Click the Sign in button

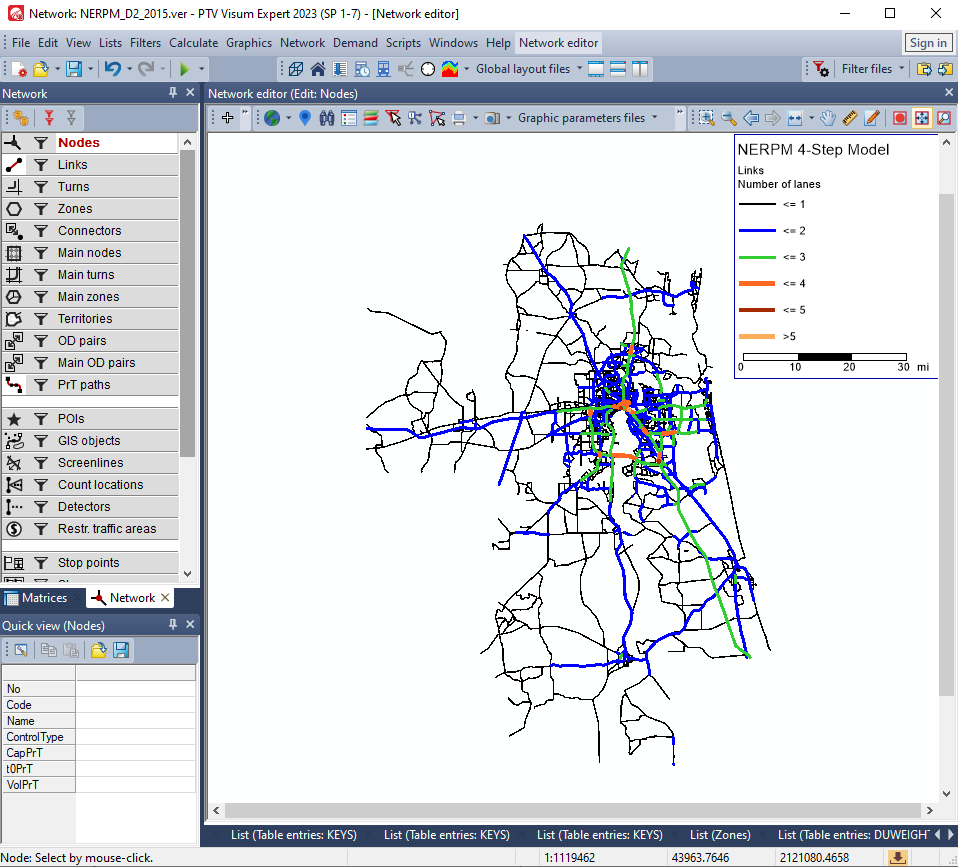coord(928,43)
